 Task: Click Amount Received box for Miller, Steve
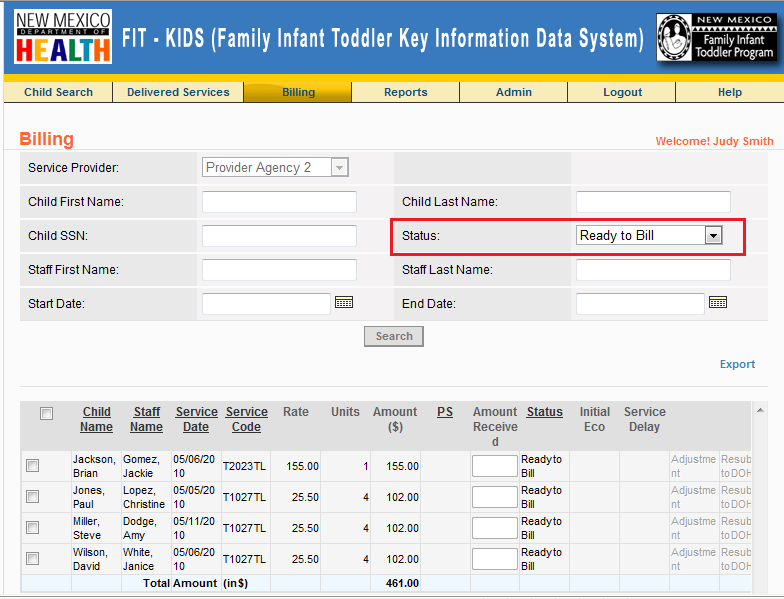494,528
